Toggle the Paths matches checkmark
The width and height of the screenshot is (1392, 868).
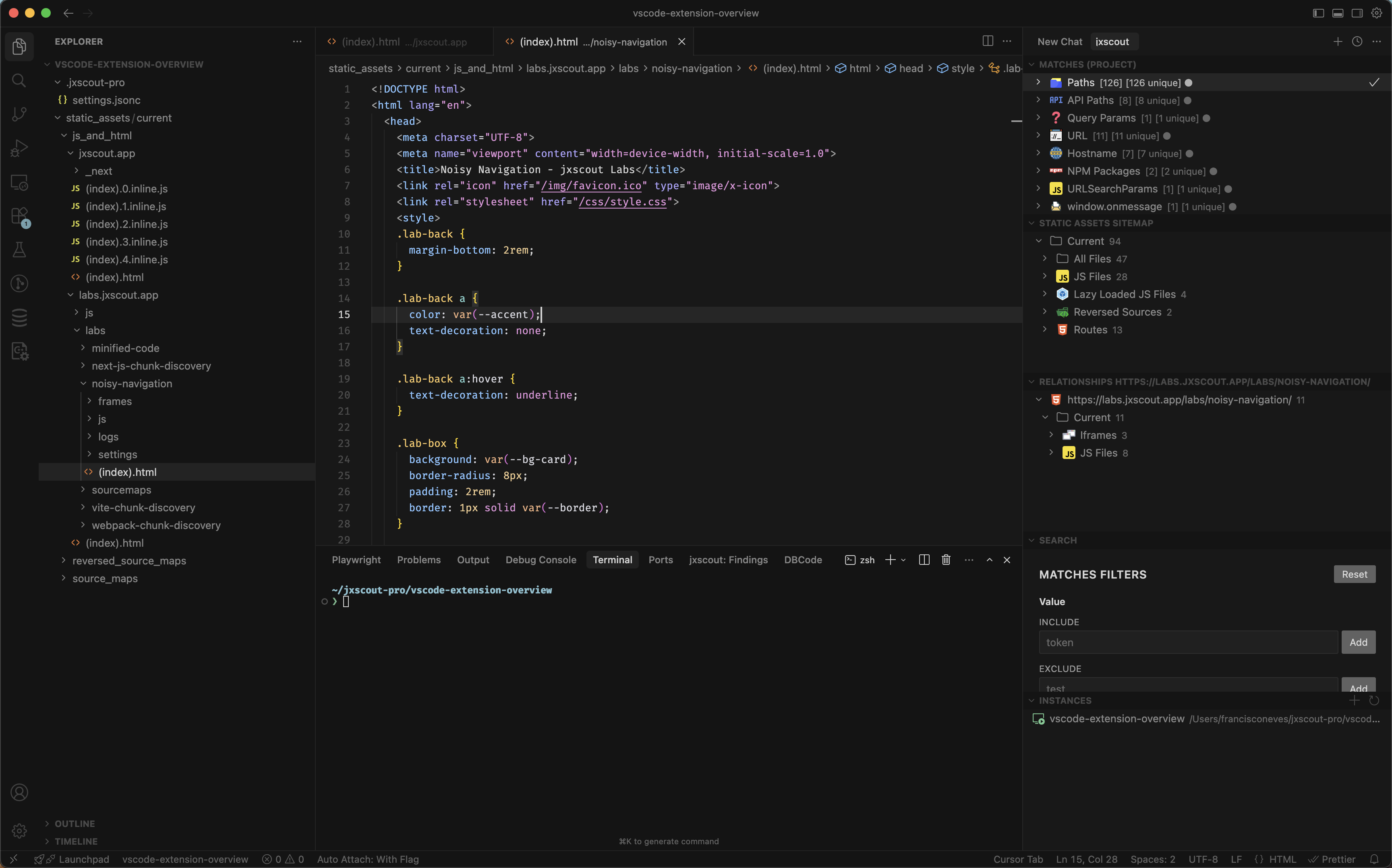pyautogui.click(x=1374, y=83)
